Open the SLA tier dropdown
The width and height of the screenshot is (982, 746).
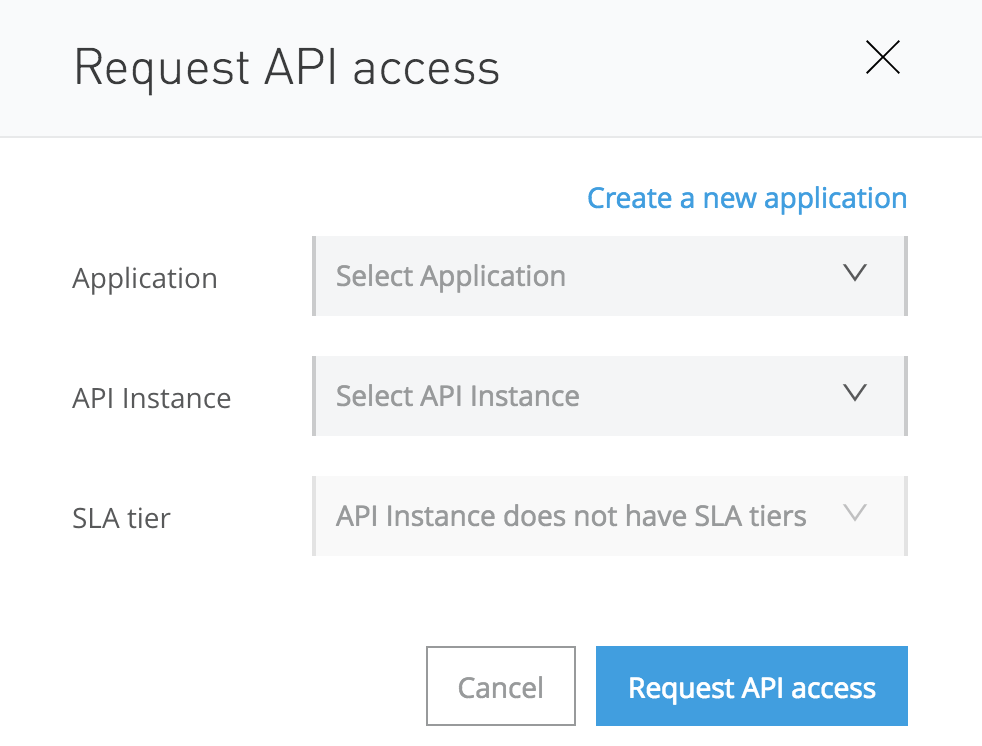click(x=609, y=516)
